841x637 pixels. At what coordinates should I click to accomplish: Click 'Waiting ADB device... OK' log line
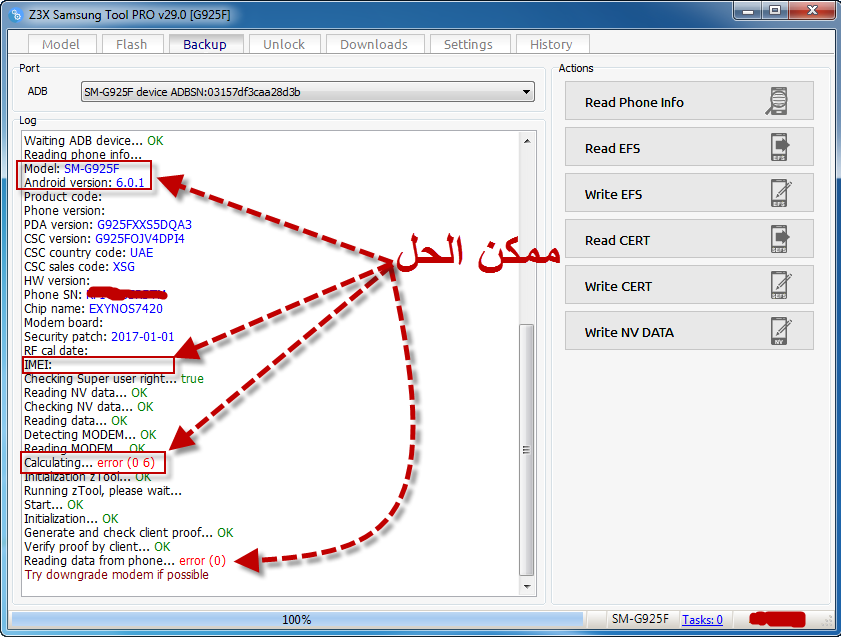pyautogui.click(x=94, y=140)
